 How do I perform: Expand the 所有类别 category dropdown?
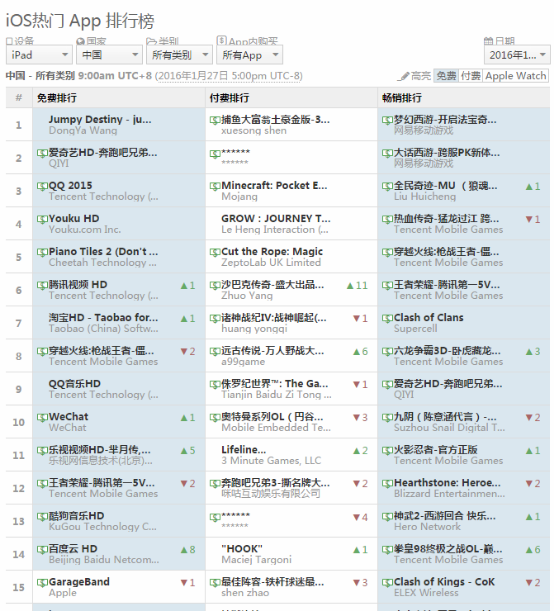tap(179, 55)
